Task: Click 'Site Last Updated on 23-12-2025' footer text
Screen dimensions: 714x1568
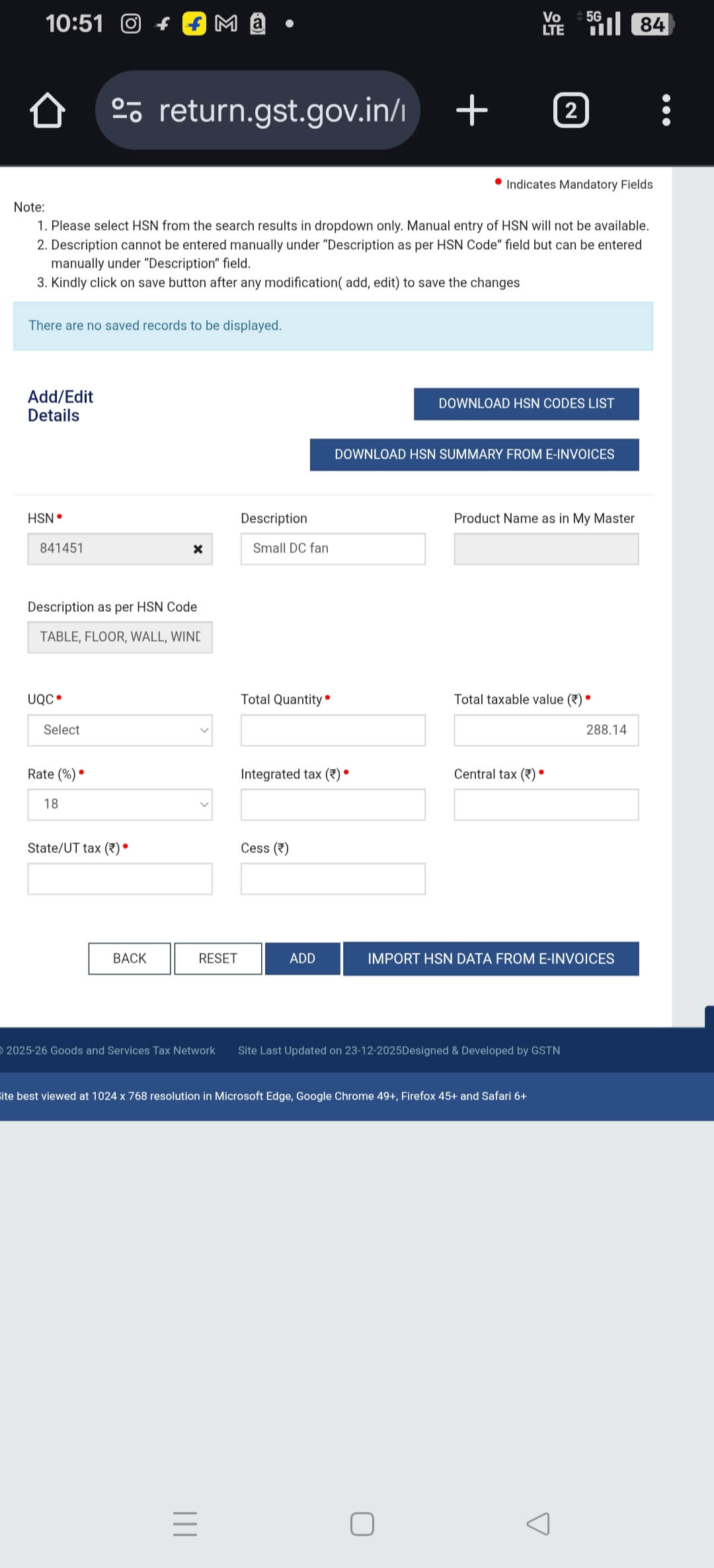Action: click(x=319, y=1051)
